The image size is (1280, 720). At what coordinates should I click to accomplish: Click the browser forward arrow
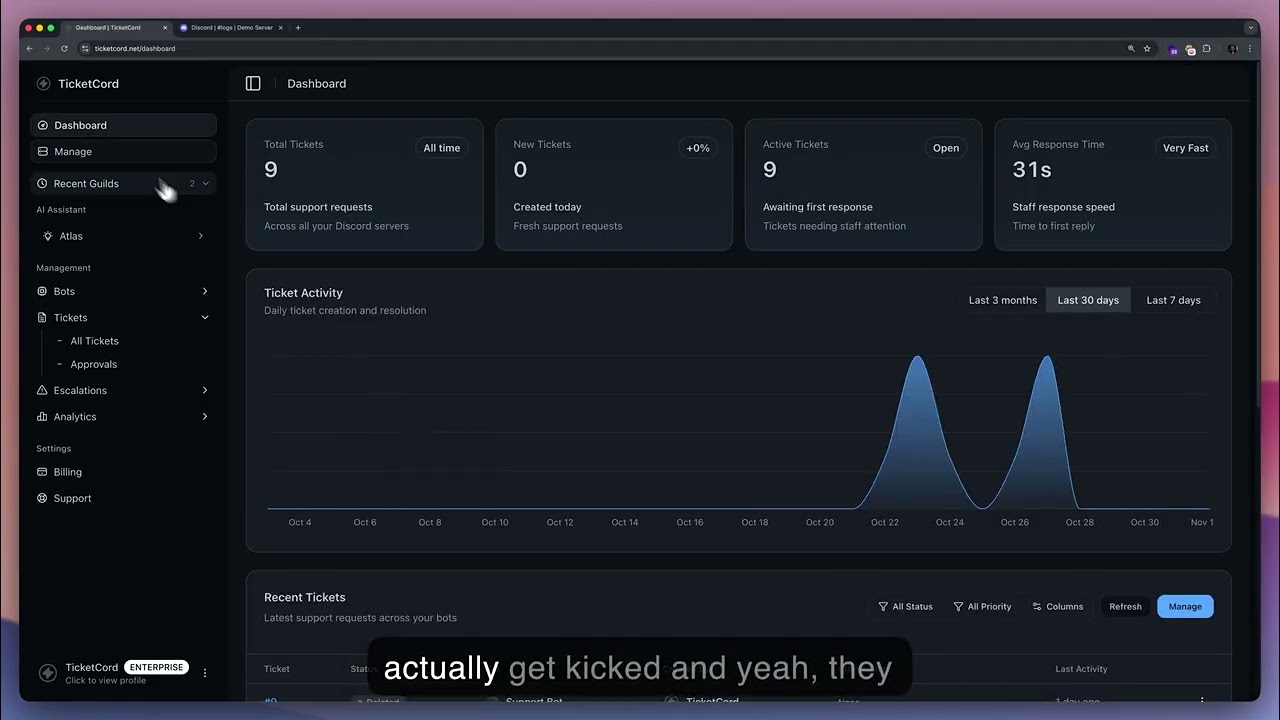coord(47,48)
